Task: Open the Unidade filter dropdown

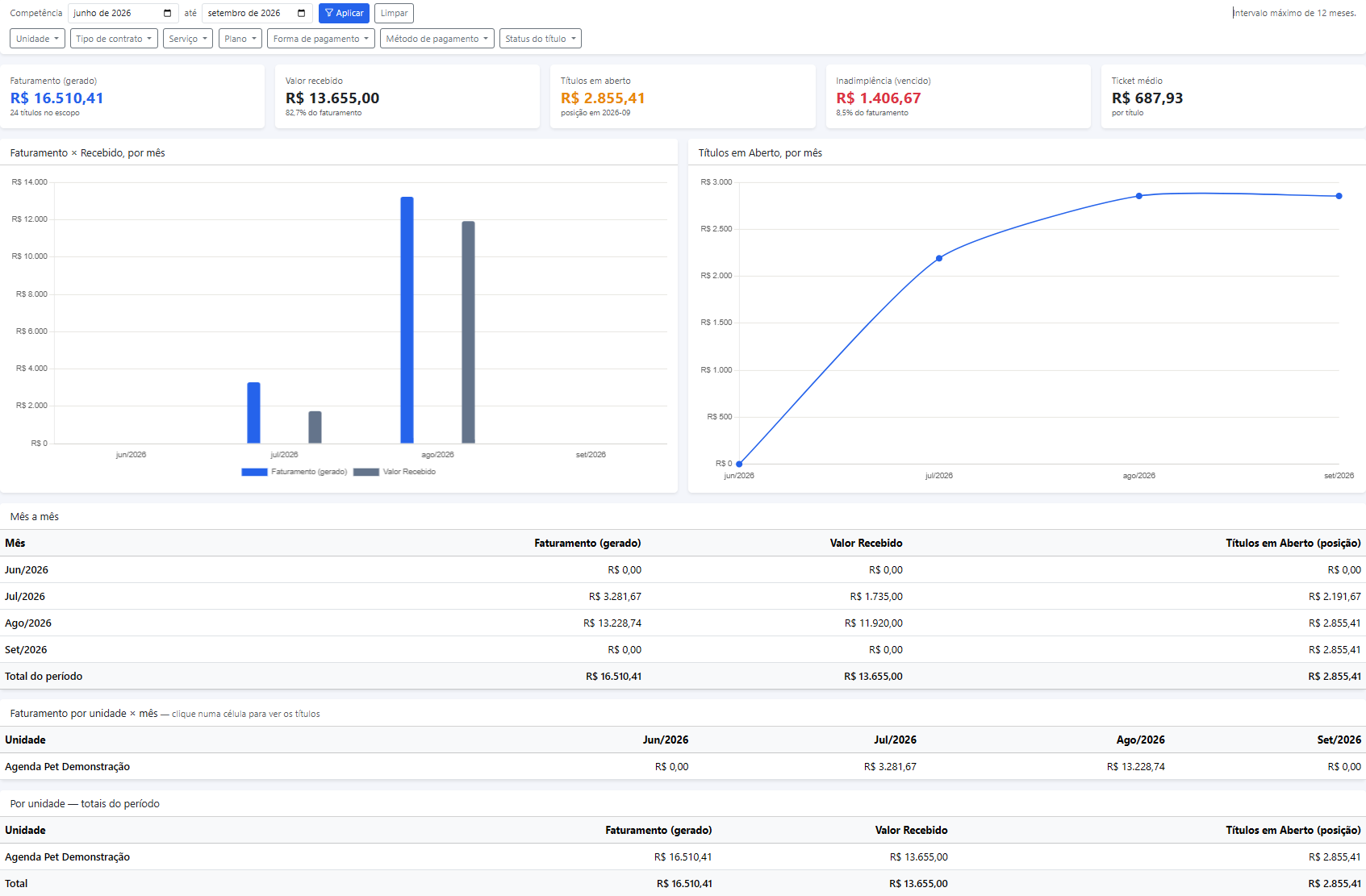Action: tap(37, 39)
